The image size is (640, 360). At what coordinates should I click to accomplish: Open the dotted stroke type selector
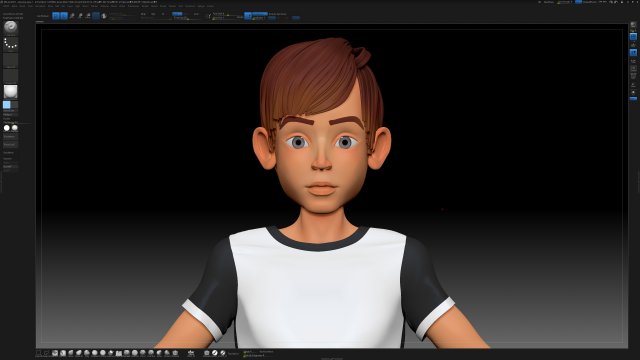(x=11, y=43)
